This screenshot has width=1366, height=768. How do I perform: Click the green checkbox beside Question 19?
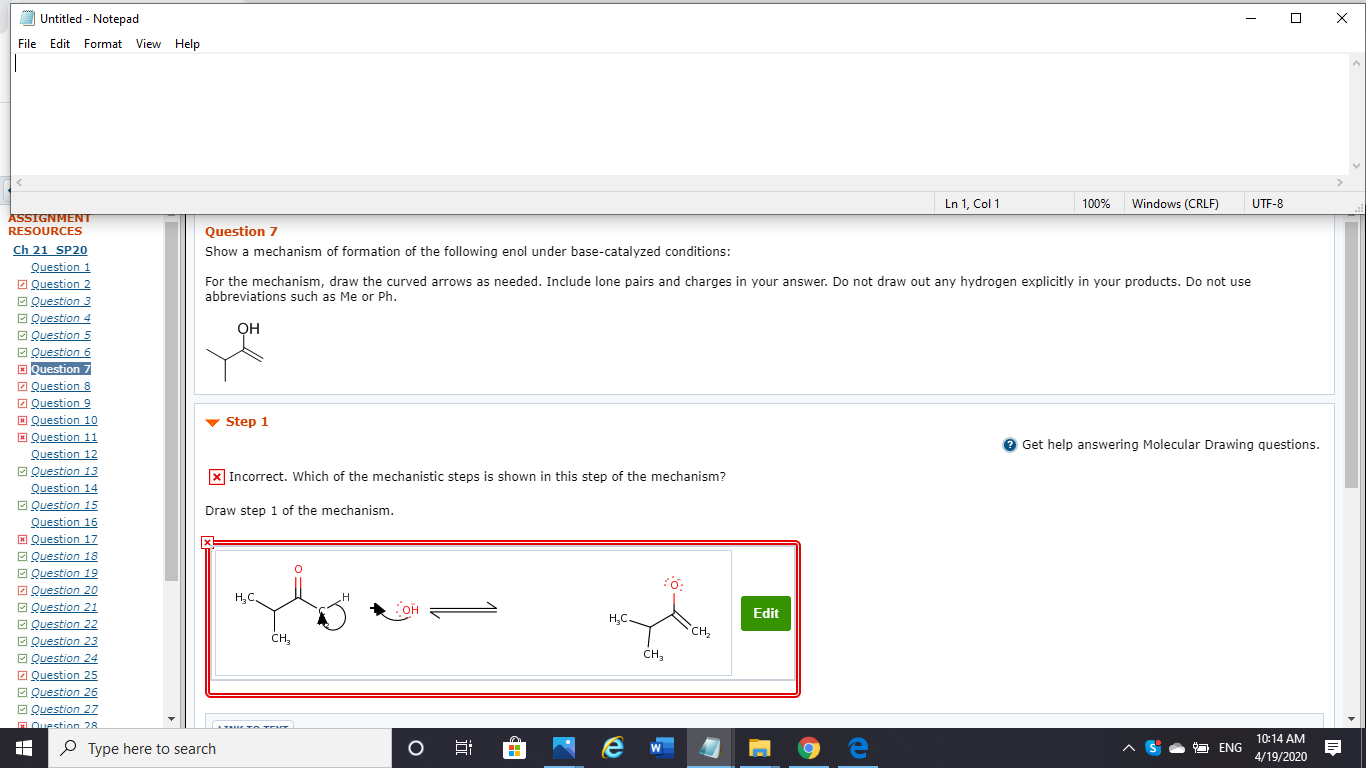22,572
